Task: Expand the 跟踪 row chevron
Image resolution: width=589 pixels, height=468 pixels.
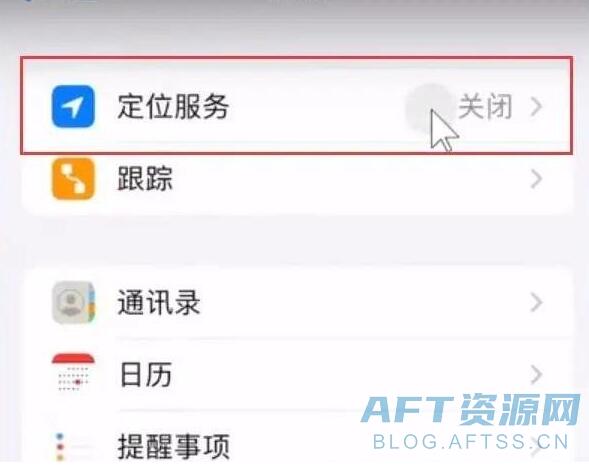Action: coord(536,179)
